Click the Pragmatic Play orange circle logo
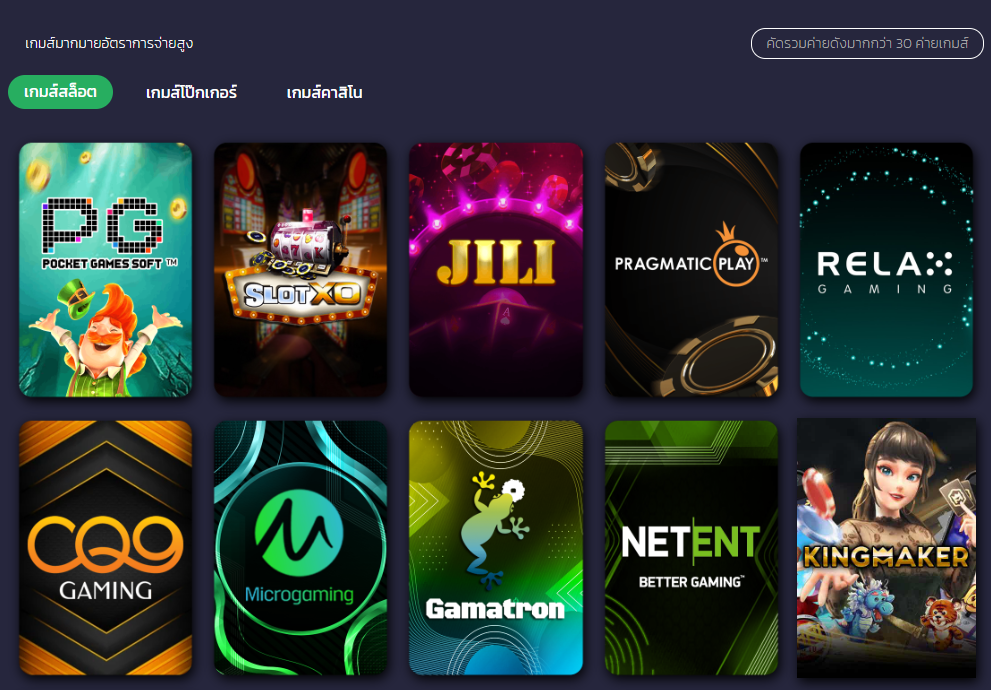Screen dimensions: 991x690 (x=737, y=256)
